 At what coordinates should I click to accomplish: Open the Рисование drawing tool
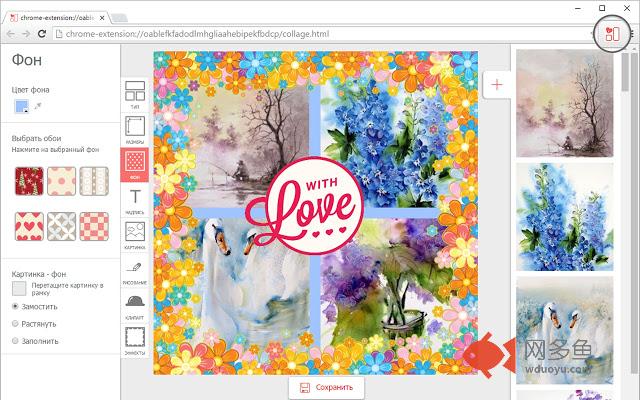[135, 271]
